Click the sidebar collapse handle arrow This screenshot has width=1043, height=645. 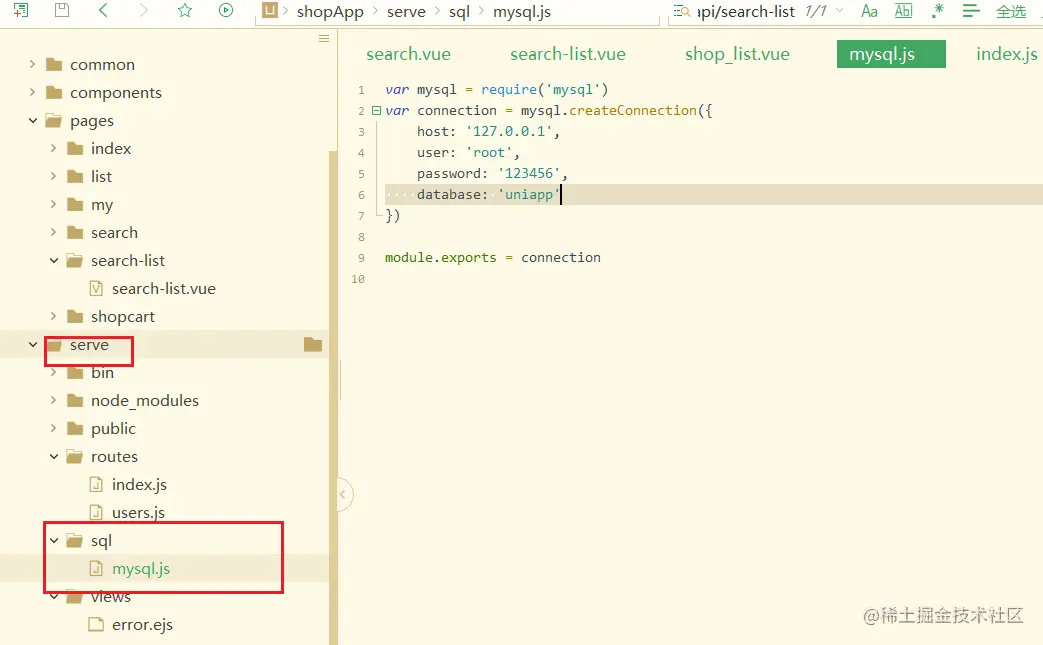click(x=343, y=494)
